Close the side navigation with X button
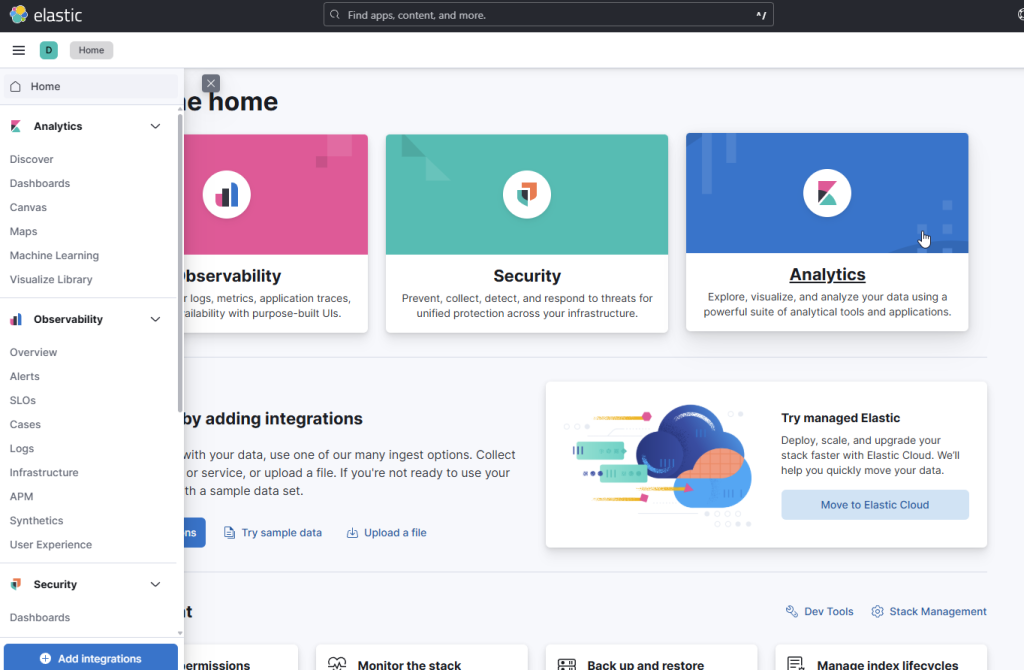The image size is (1024, 670). click(x=210, y=83)
